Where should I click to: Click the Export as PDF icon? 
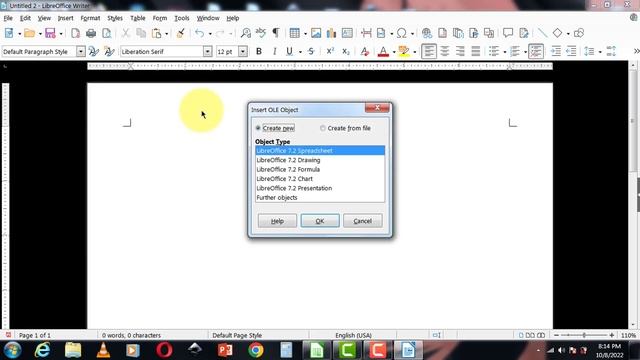click(76, 33)
